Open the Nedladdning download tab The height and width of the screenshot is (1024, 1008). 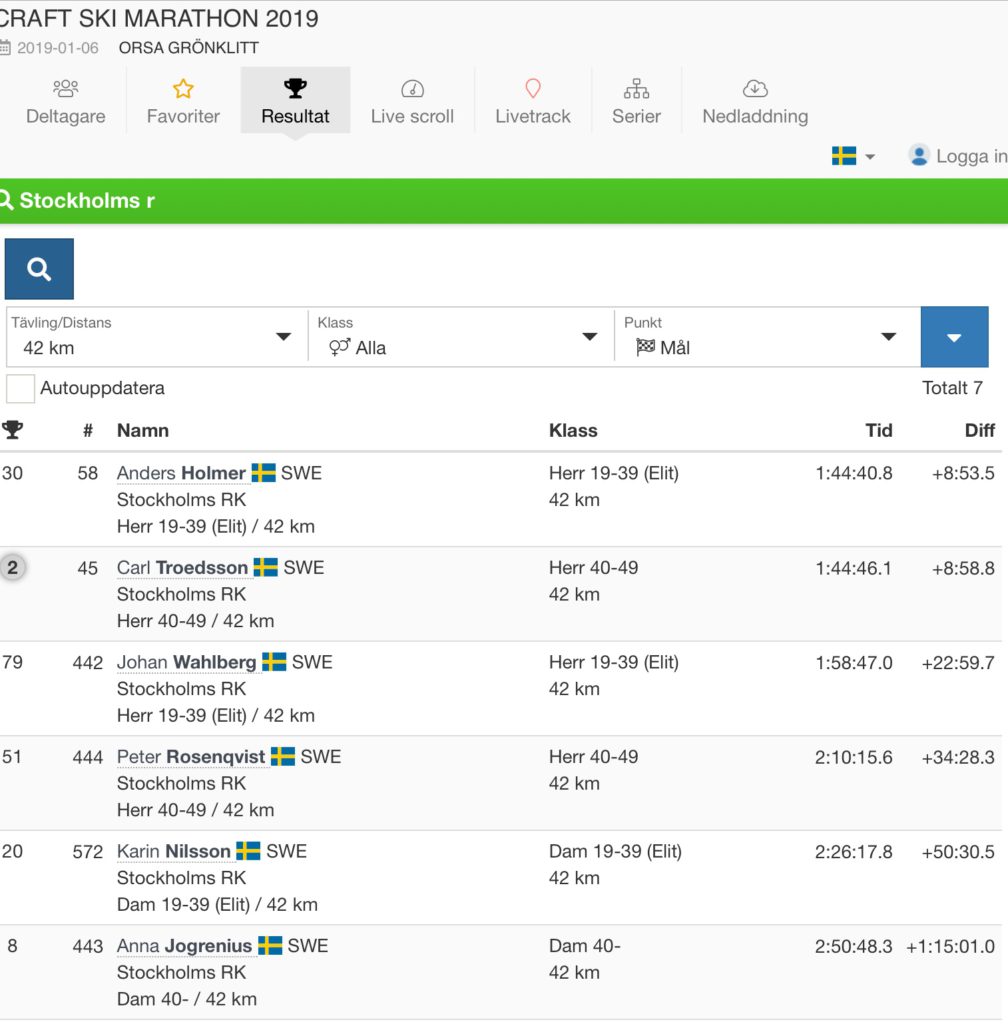(755, 101)
